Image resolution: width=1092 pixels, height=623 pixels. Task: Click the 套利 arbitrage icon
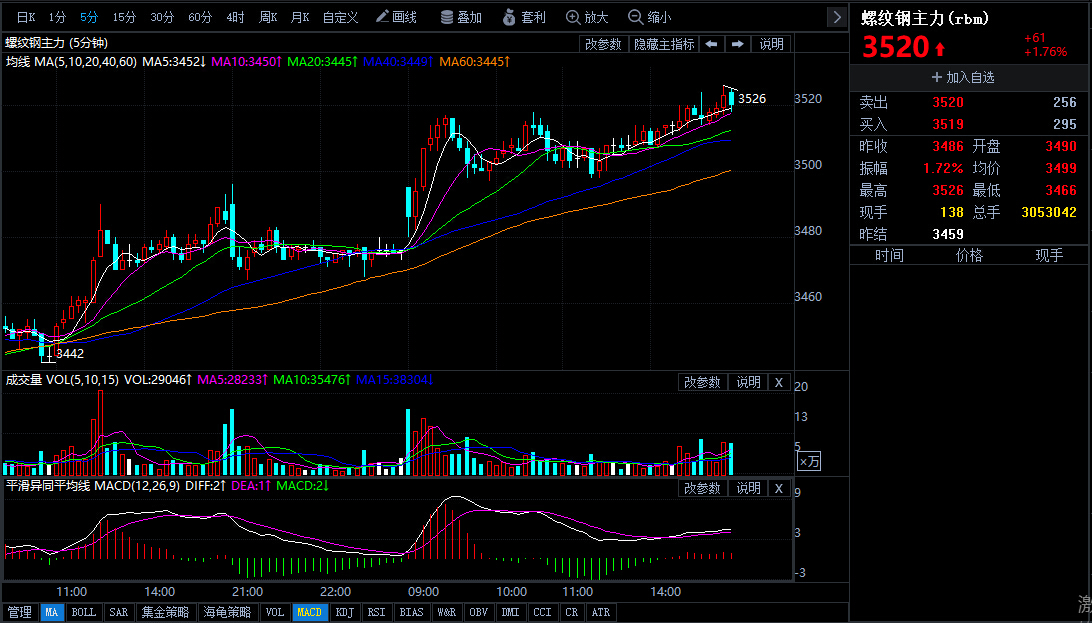(x=524, y=17)
